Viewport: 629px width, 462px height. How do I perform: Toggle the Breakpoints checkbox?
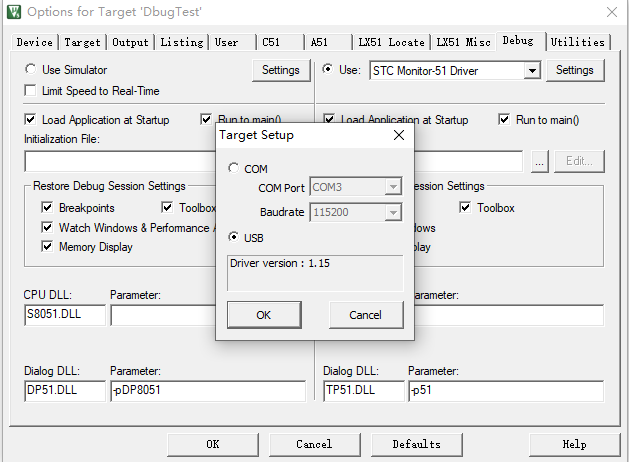click(x=47, y=208)
